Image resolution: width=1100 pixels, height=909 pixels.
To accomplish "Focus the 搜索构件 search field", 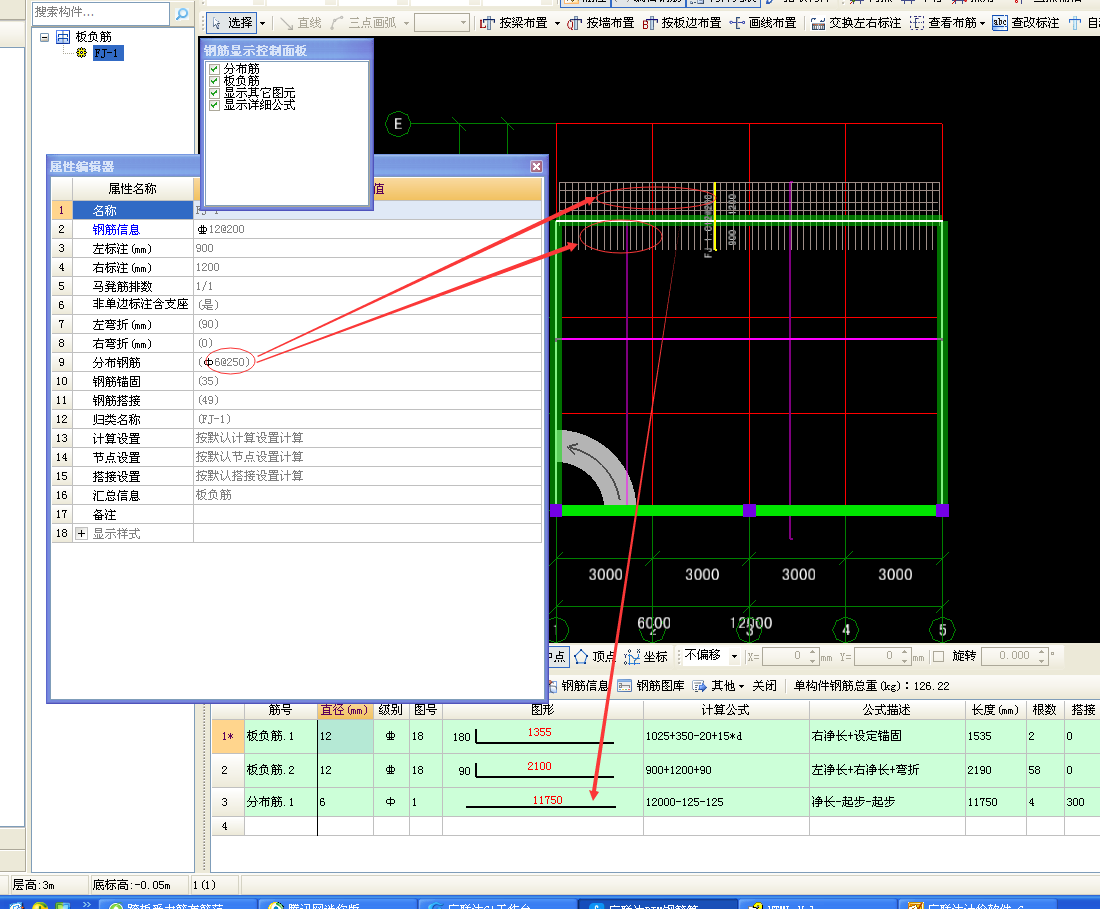I will (100, 13).
